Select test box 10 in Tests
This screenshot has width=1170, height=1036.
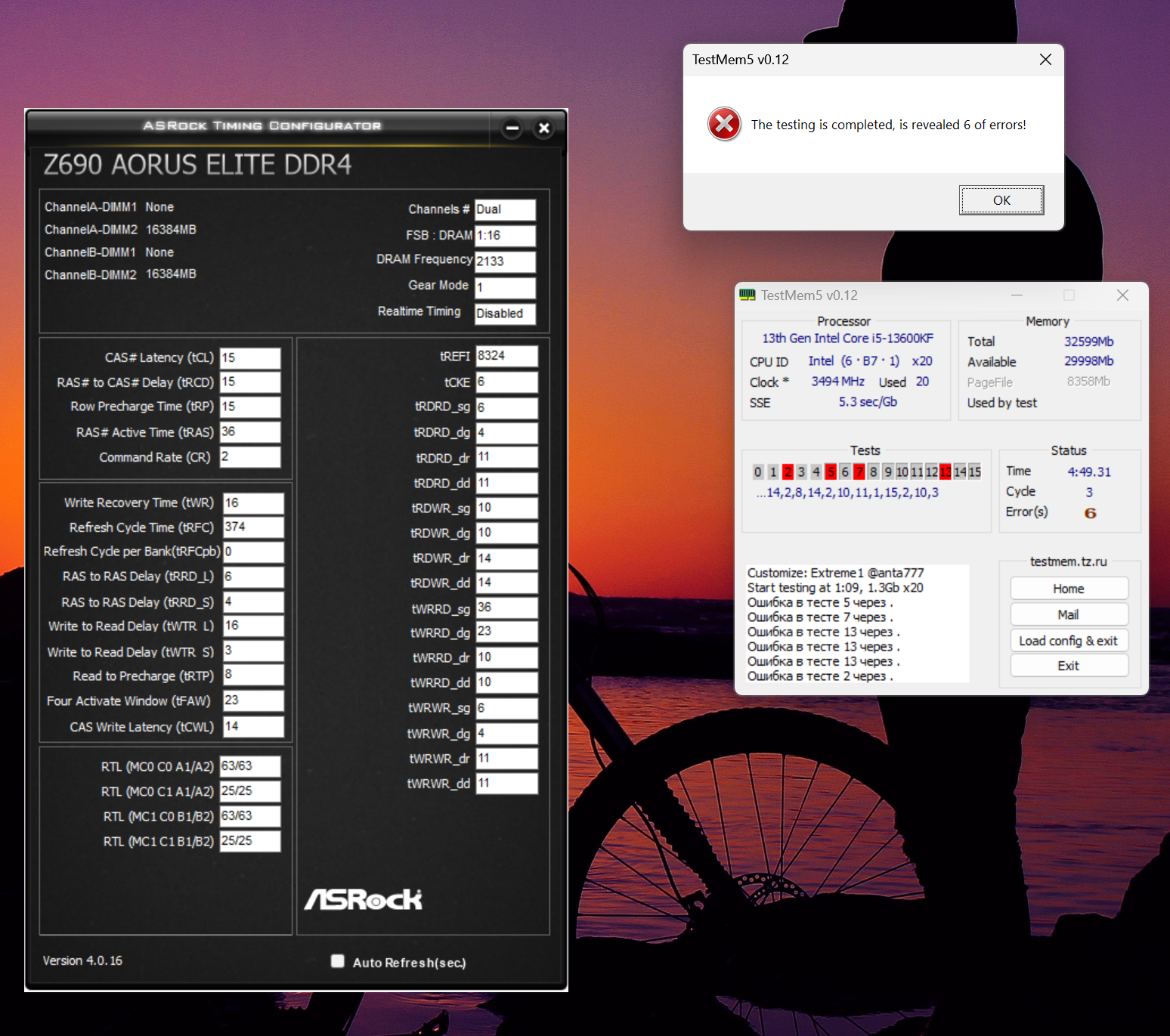coord(902,472)
